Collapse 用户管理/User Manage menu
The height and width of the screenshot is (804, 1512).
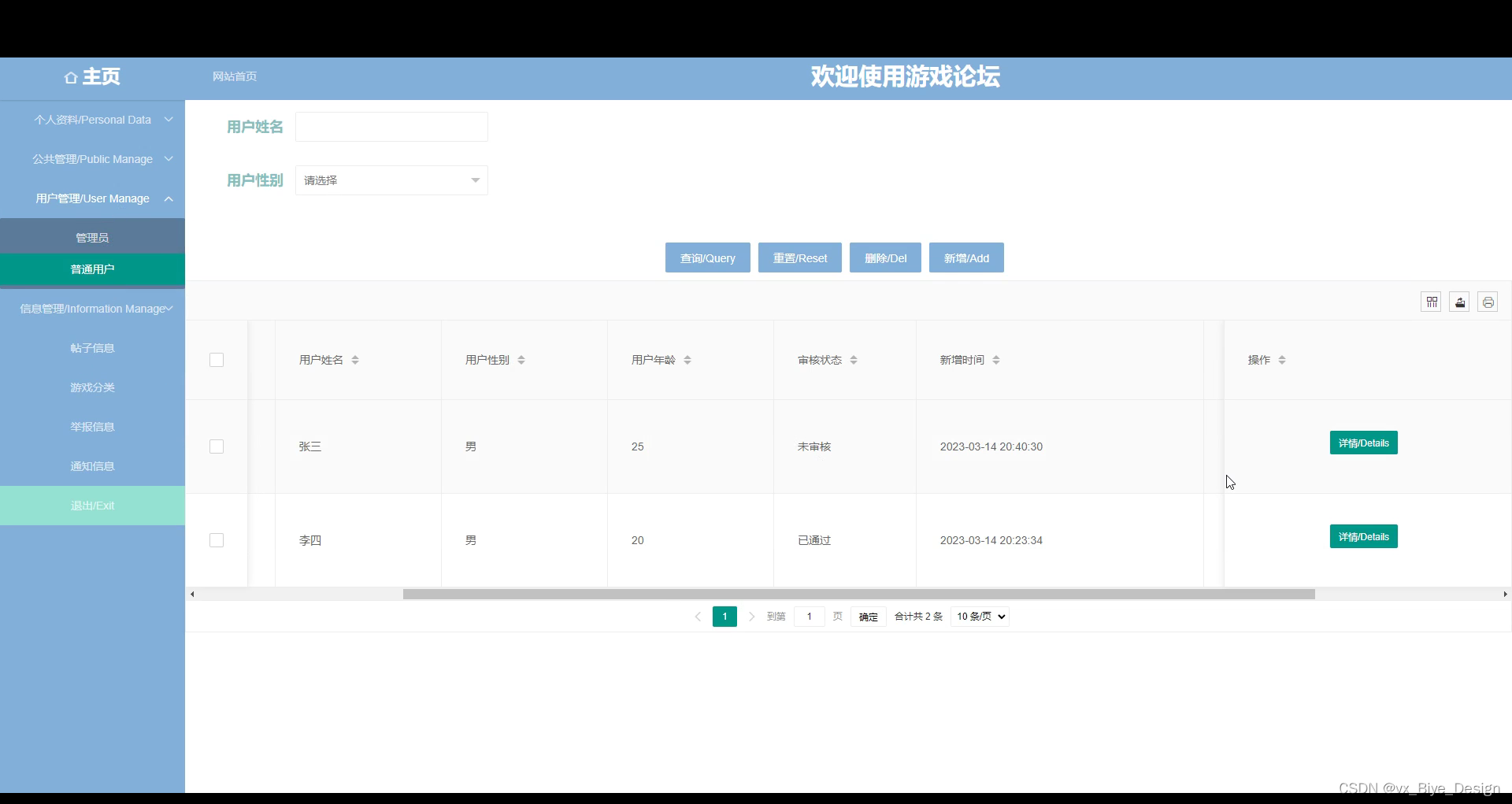pos(92,198)
